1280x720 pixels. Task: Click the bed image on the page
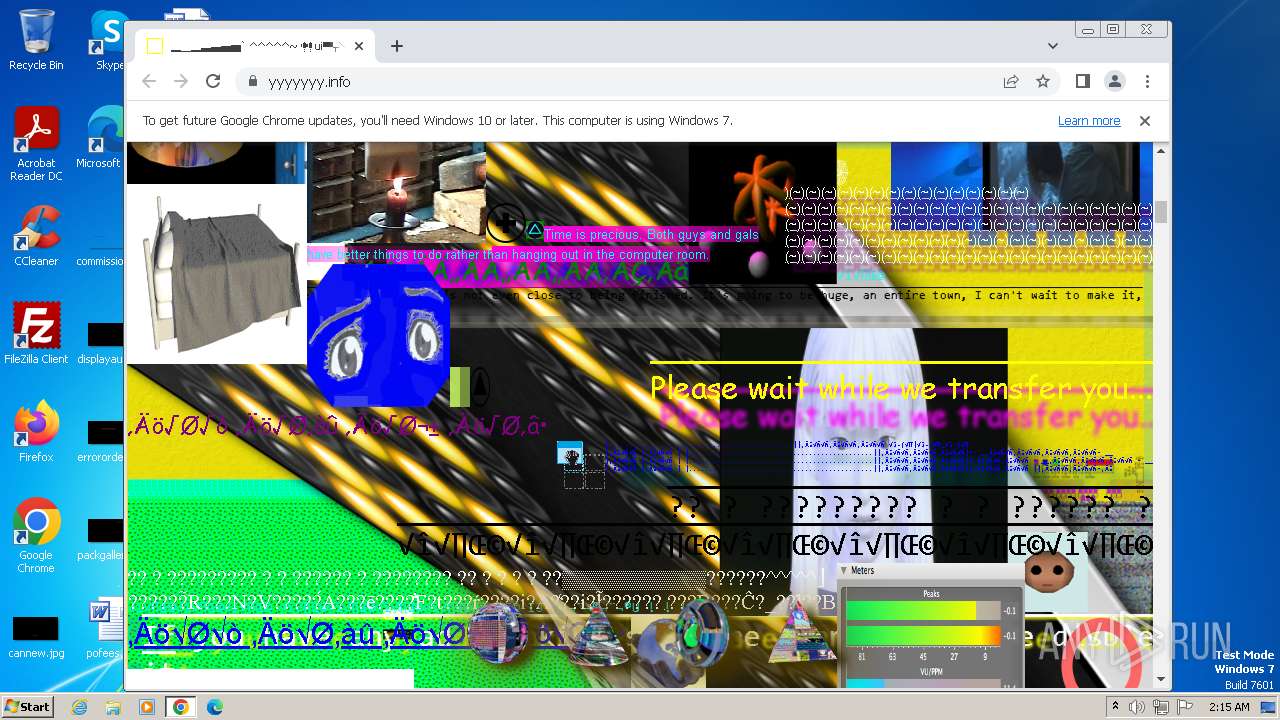tap(216, 275)
